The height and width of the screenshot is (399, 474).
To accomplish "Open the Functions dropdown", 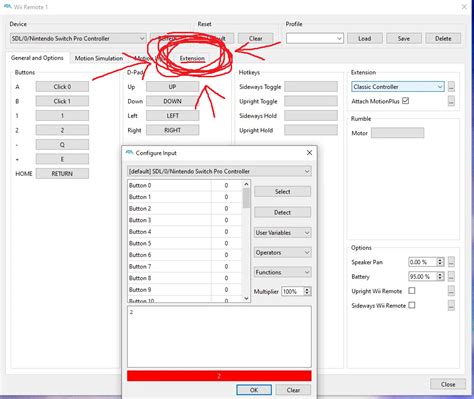I will pos(283,272).
